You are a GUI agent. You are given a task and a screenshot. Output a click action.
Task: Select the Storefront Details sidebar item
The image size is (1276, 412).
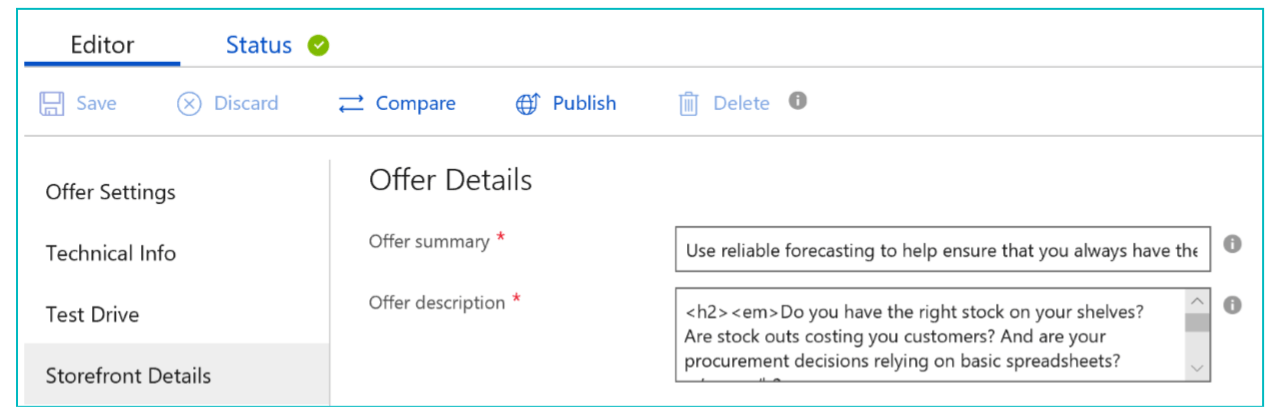(129, 376)
